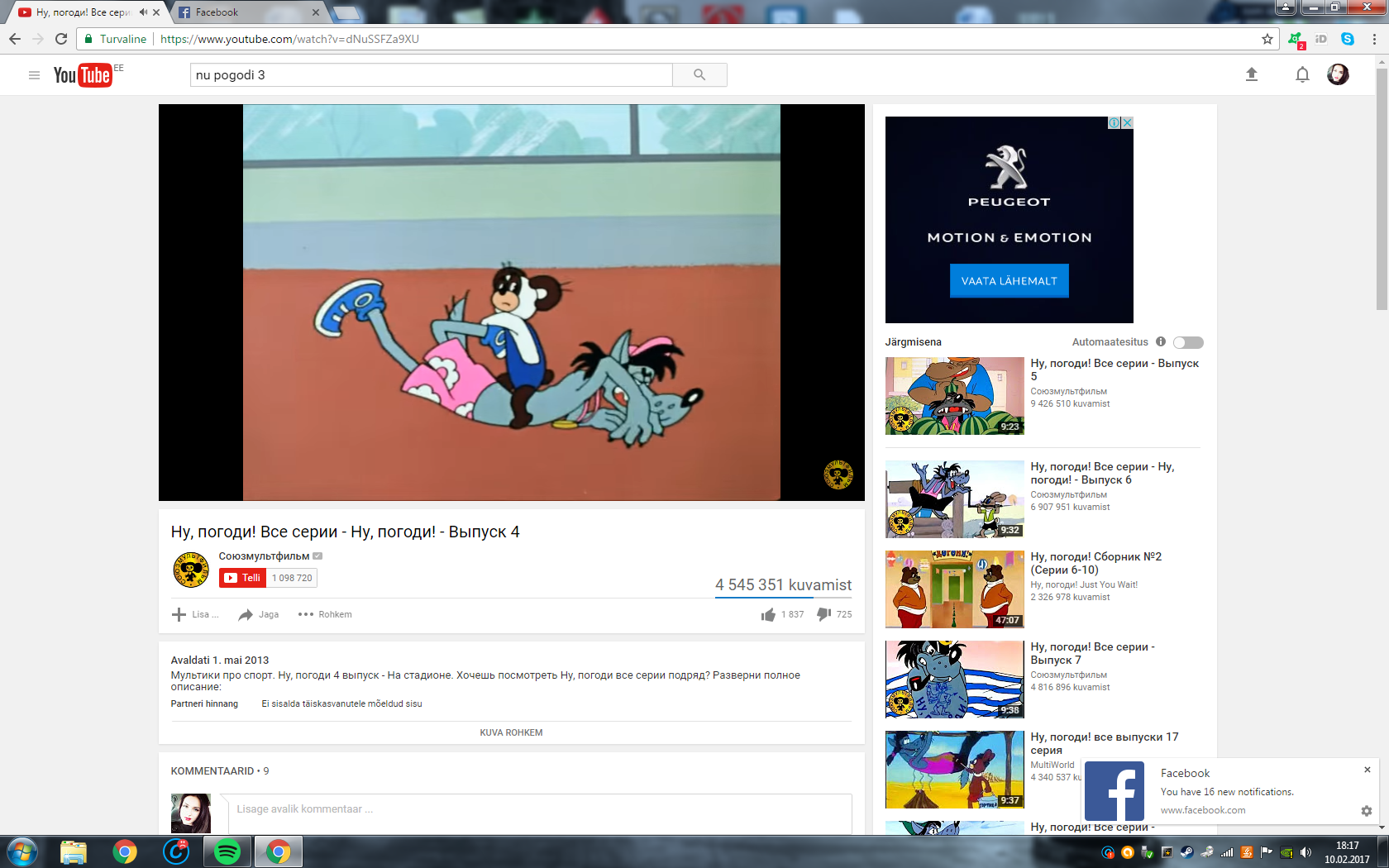
Task: Click the search magnifier button
Action: click(x=699, y=75)
